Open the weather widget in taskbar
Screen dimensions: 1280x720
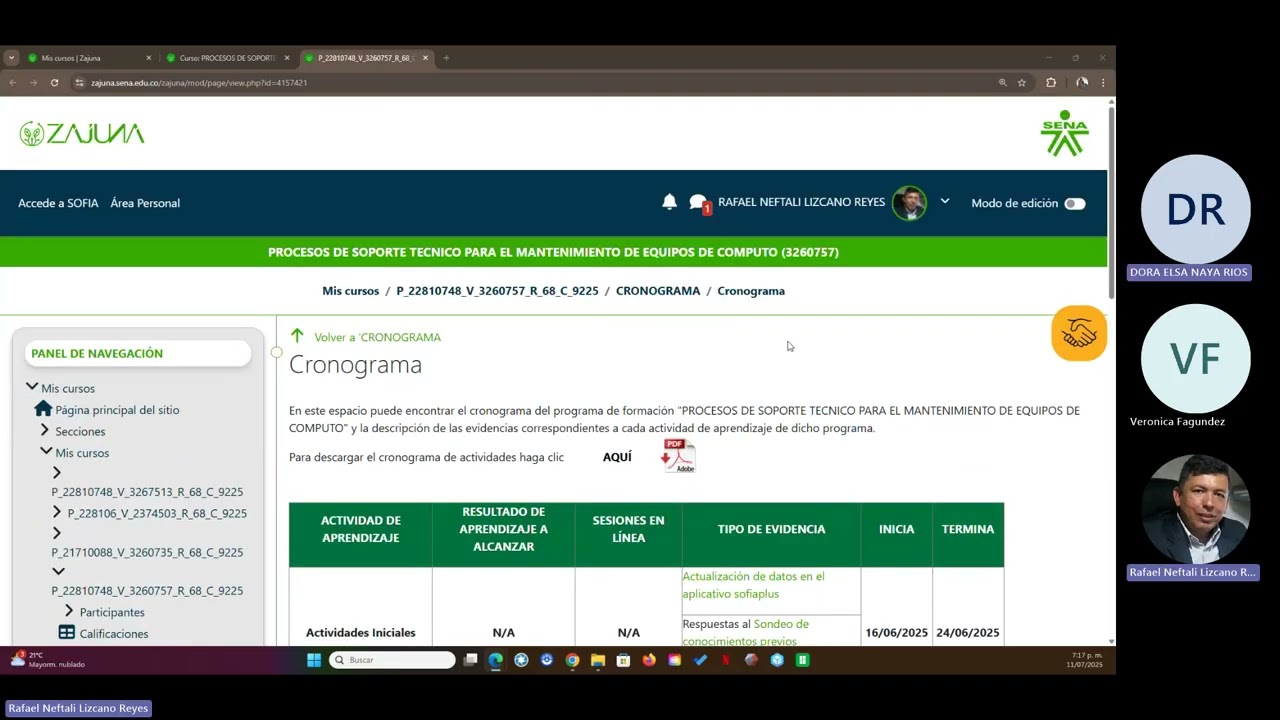click(x=47, y=660)
